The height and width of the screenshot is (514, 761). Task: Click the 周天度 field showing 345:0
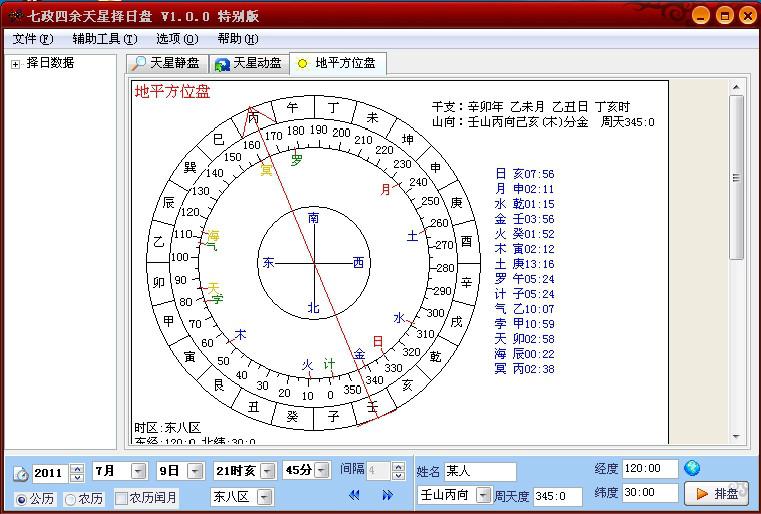coord(557,496)
